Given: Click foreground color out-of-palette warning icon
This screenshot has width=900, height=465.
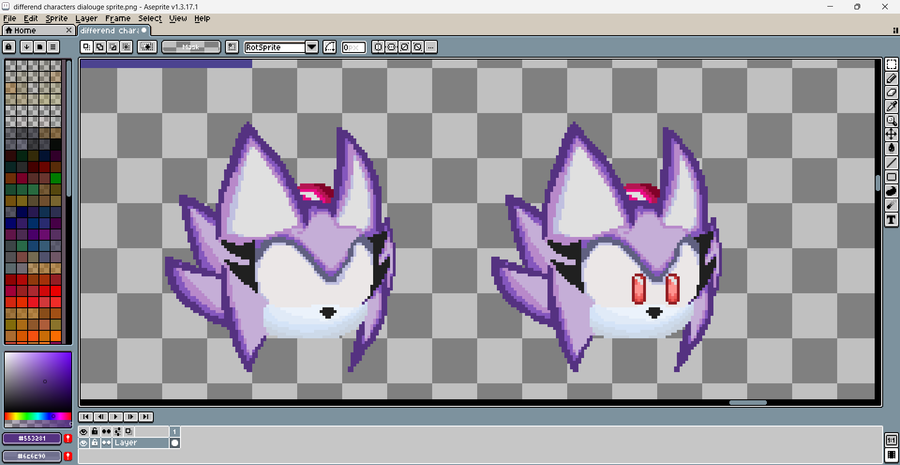Looking at the screenshot, I should [x=68, y=439].
